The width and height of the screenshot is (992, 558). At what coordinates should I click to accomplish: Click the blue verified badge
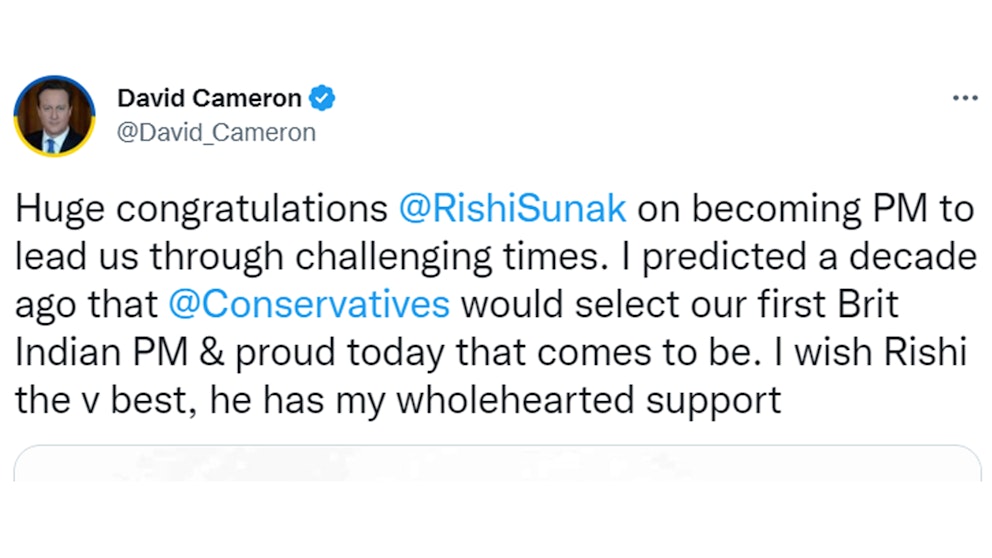[322, 98]
